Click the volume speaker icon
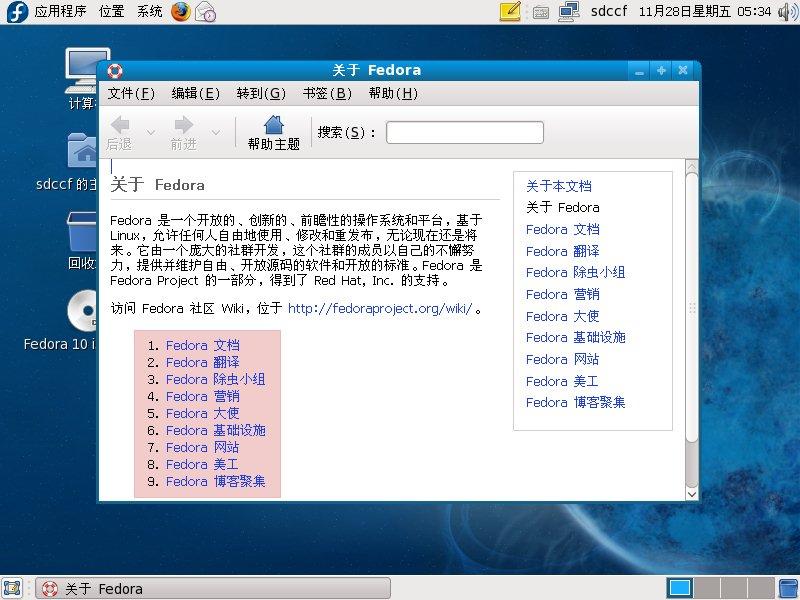The width and height of the screenshot is (800, 600). pos(788,12)
